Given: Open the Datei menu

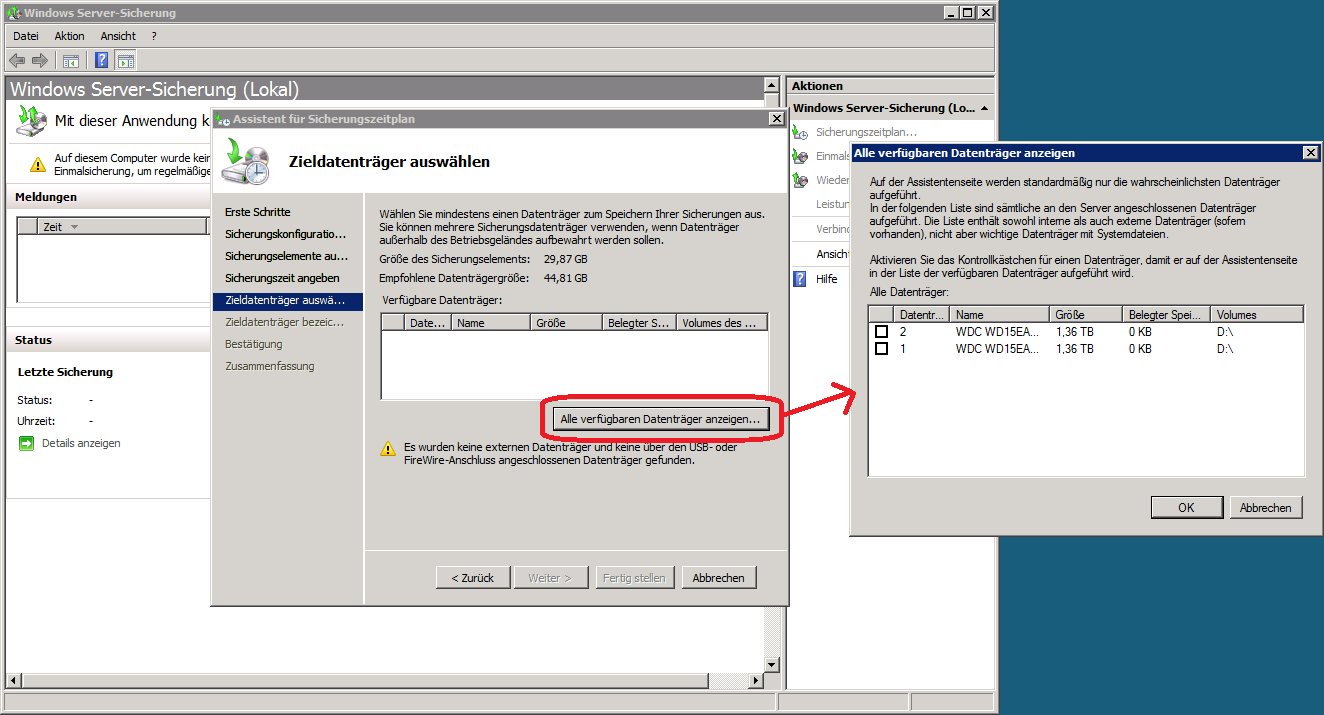Looking at the screenshot, I should 26,36.
